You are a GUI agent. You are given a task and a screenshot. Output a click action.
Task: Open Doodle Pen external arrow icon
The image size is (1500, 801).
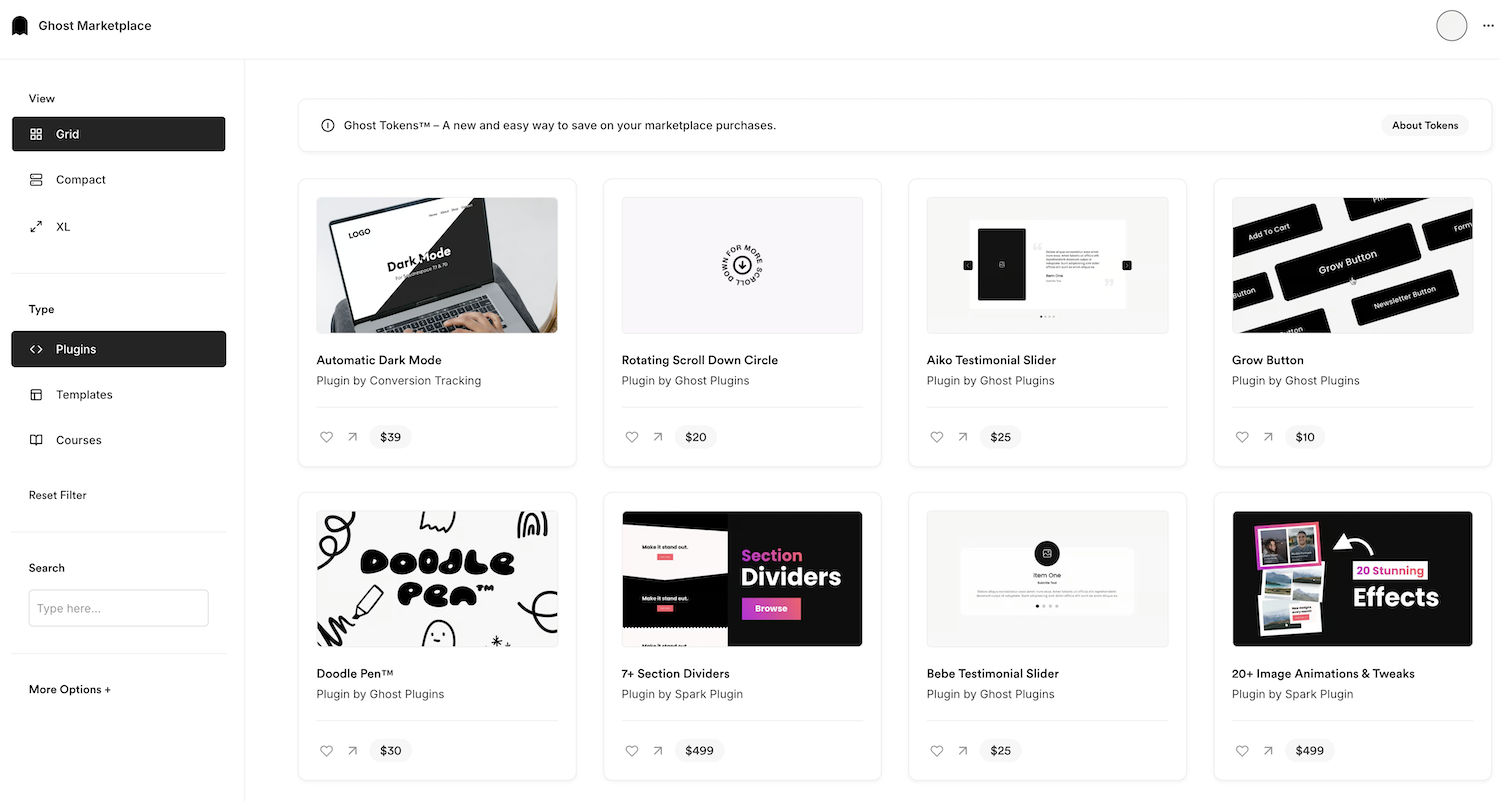(352, 751)
